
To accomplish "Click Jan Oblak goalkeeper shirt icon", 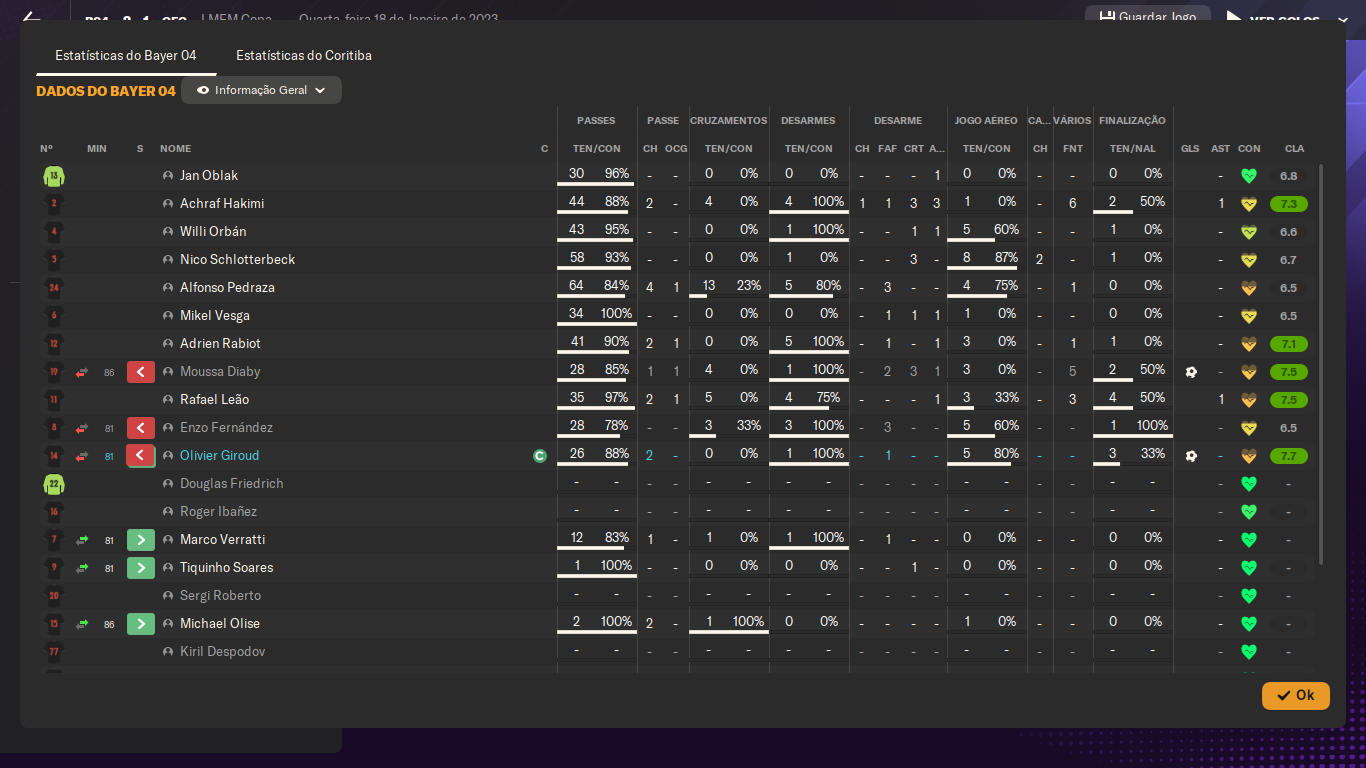I will click(x=53, y=176).
